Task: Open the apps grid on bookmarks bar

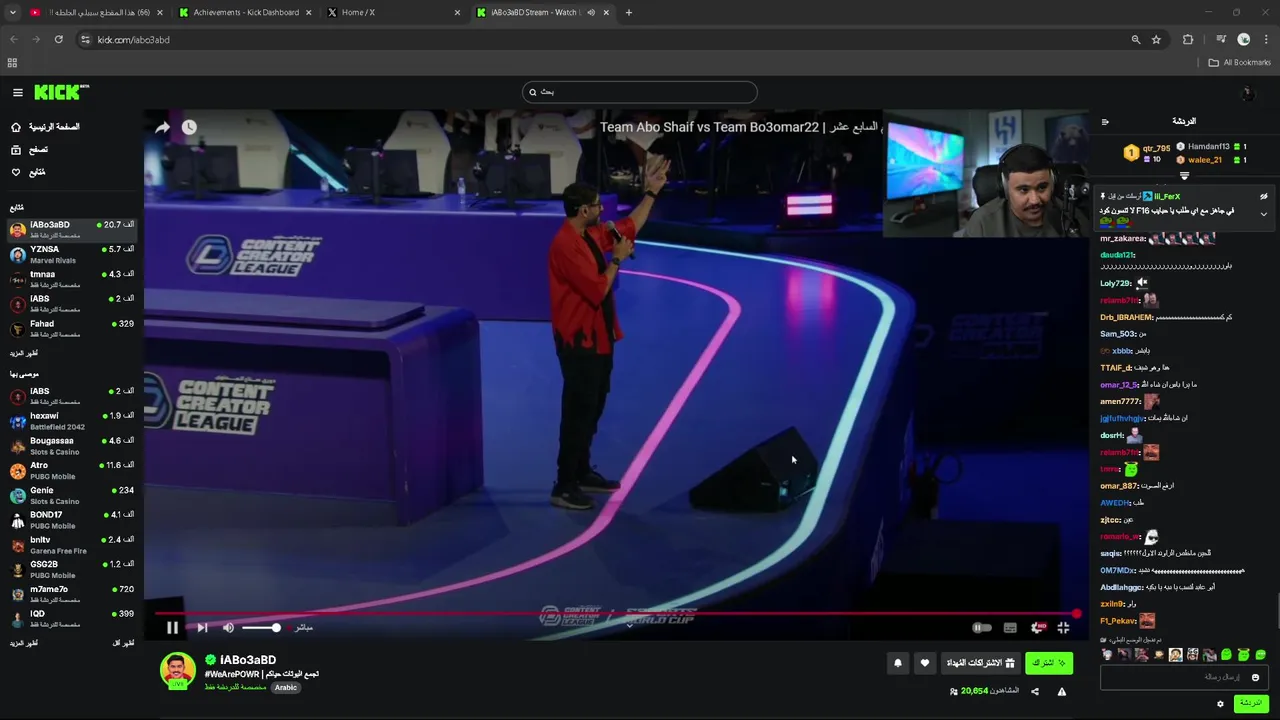Action: coord(12,62)
